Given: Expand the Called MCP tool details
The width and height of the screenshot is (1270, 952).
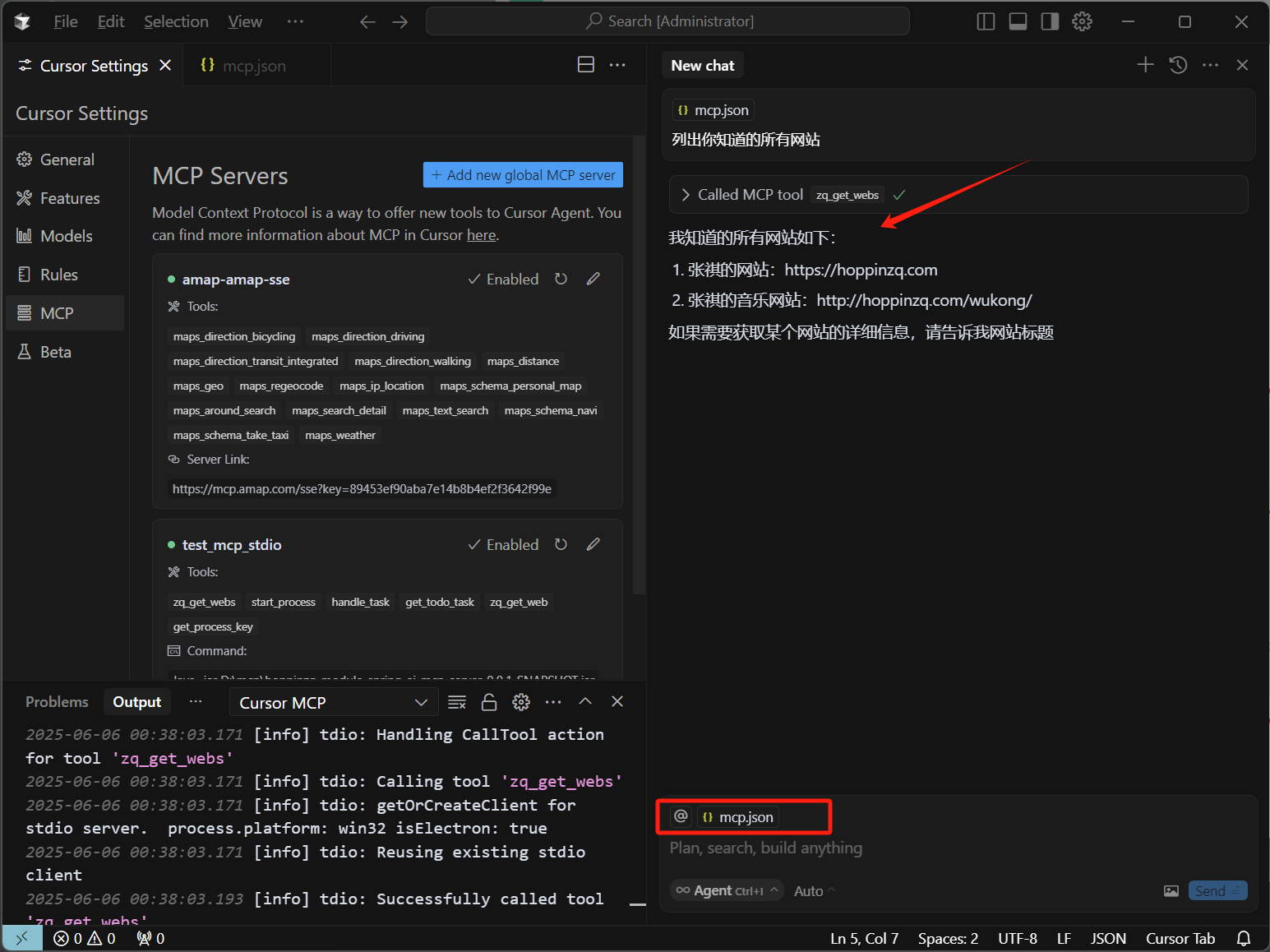Looking at the screenshot, I should tap(686, 195).
